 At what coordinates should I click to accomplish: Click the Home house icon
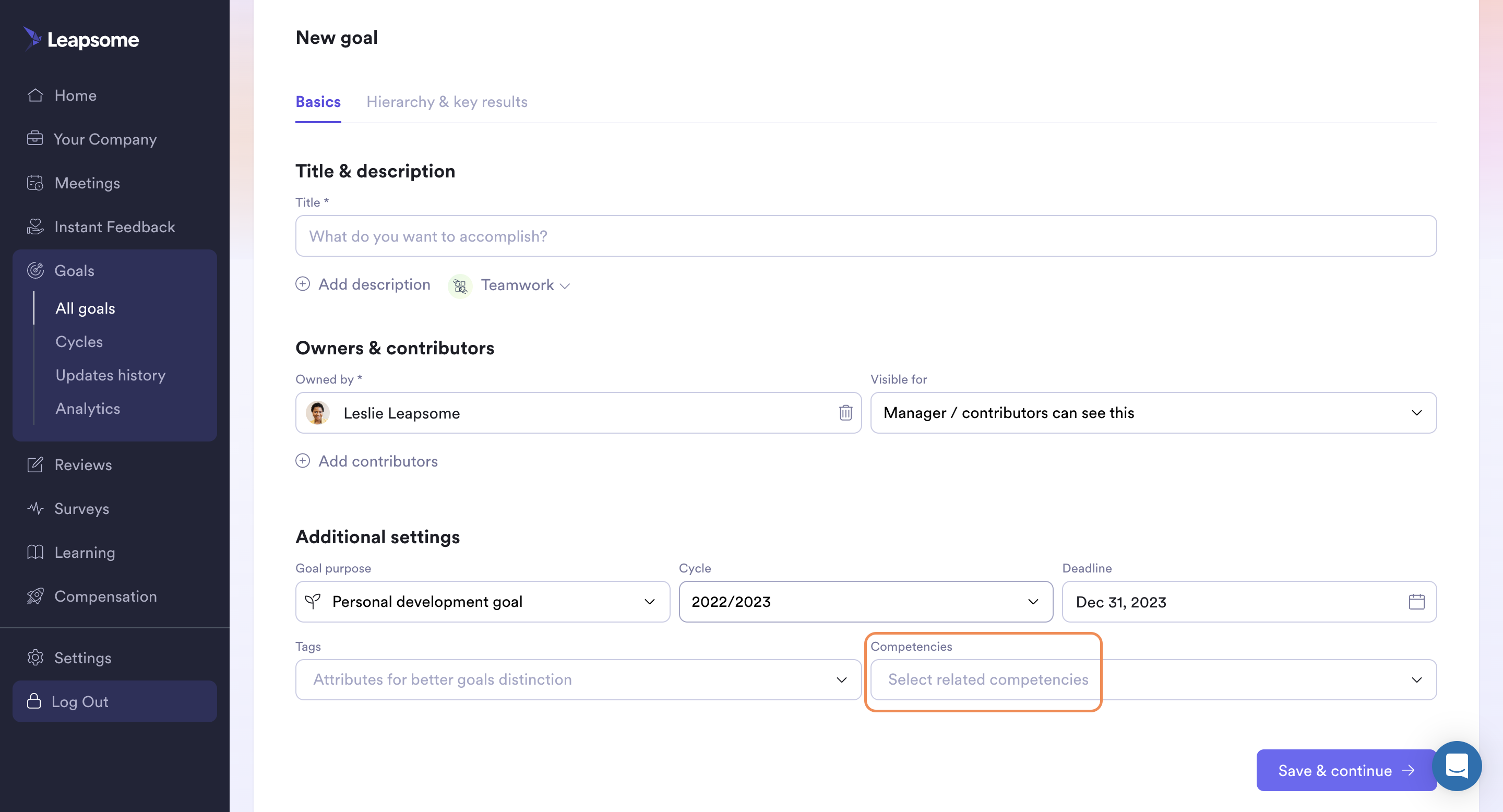tap(35, 95)
